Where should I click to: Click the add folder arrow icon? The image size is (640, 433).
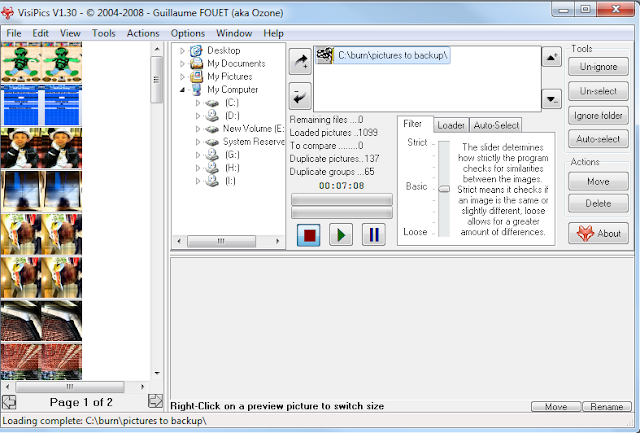[300, 62]
